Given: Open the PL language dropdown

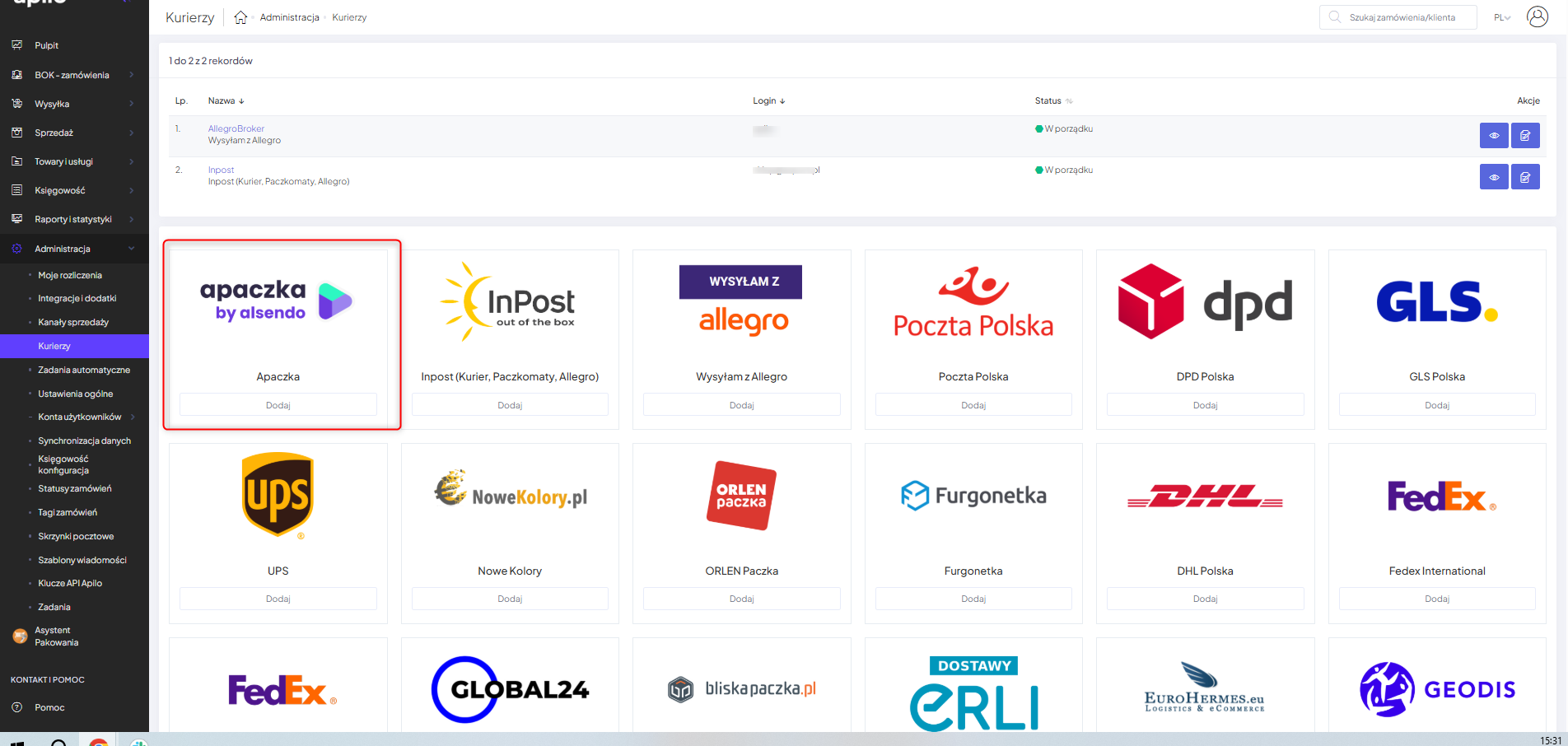Looking at the screenshot, I should (x=1501, y=17).
